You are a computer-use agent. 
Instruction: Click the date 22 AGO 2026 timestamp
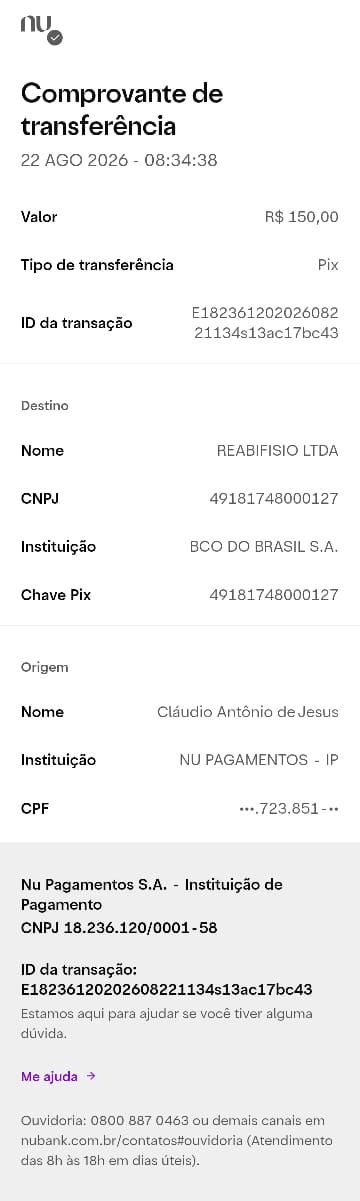click(x=119, y=160)
